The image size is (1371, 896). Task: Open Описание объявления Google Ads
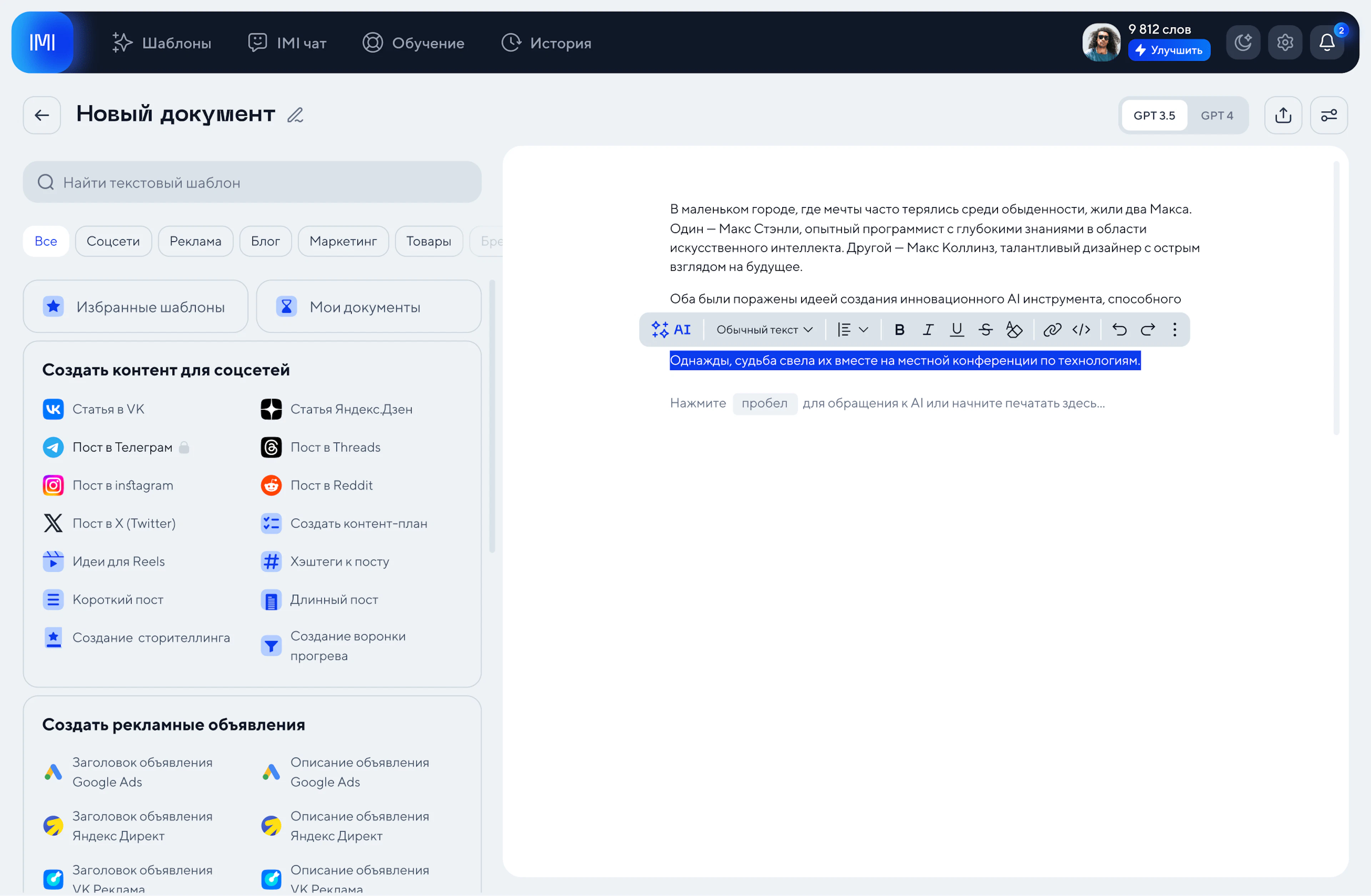[x=346, y=772]
